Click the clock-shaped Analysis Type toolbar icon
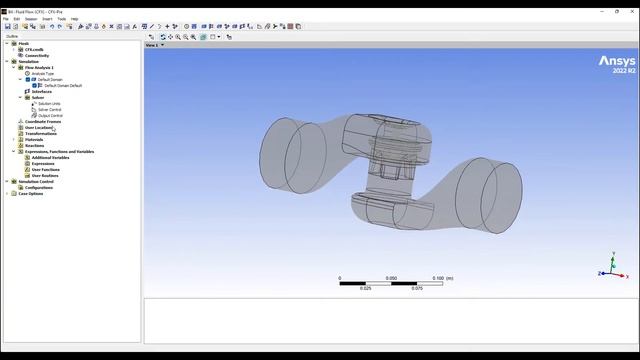This screenshot has width=640, height=360. [x=186, y=26]
